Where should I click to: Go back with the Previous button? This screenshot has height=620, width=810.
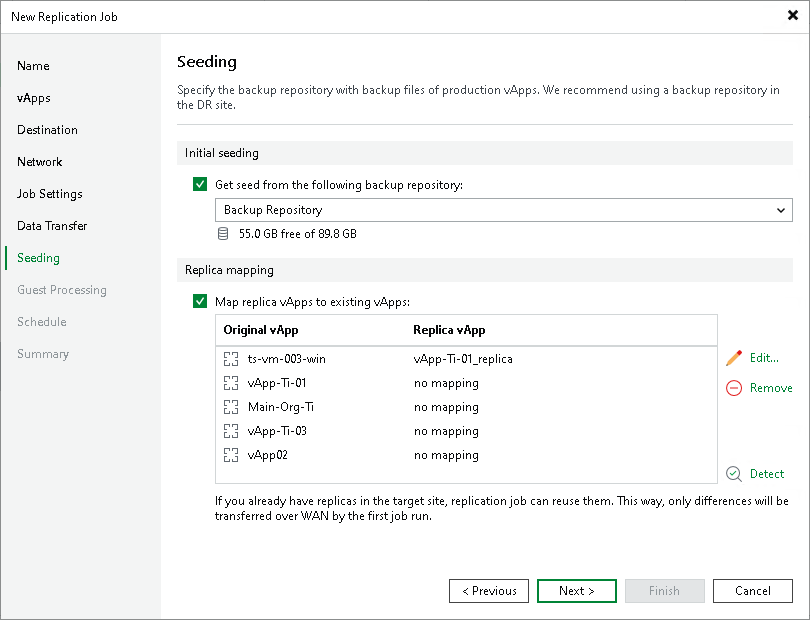tap(488, 591)
